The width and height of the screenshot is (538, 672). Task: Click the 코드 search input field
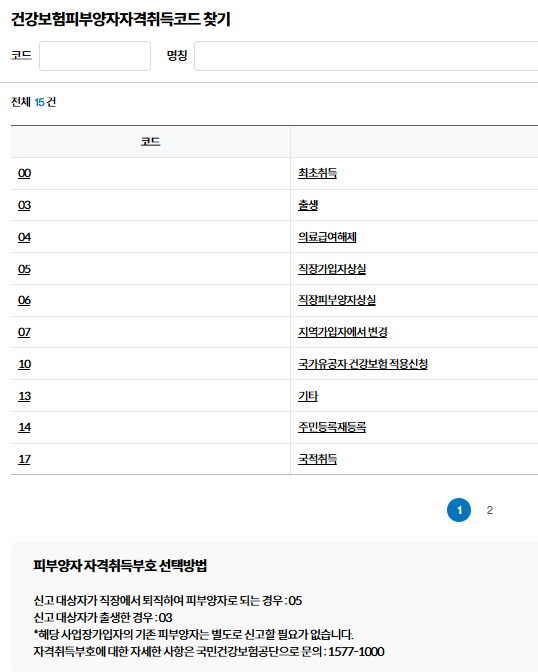click(95, 56)
